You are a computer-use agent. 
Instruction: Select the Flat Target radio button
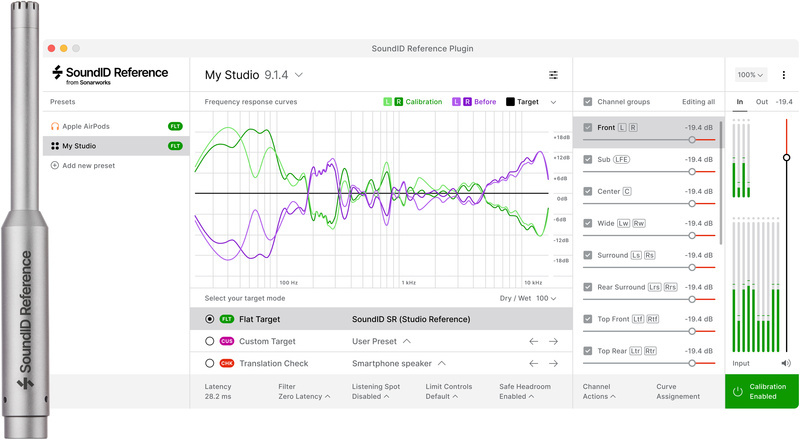click(x=209, y=319)
